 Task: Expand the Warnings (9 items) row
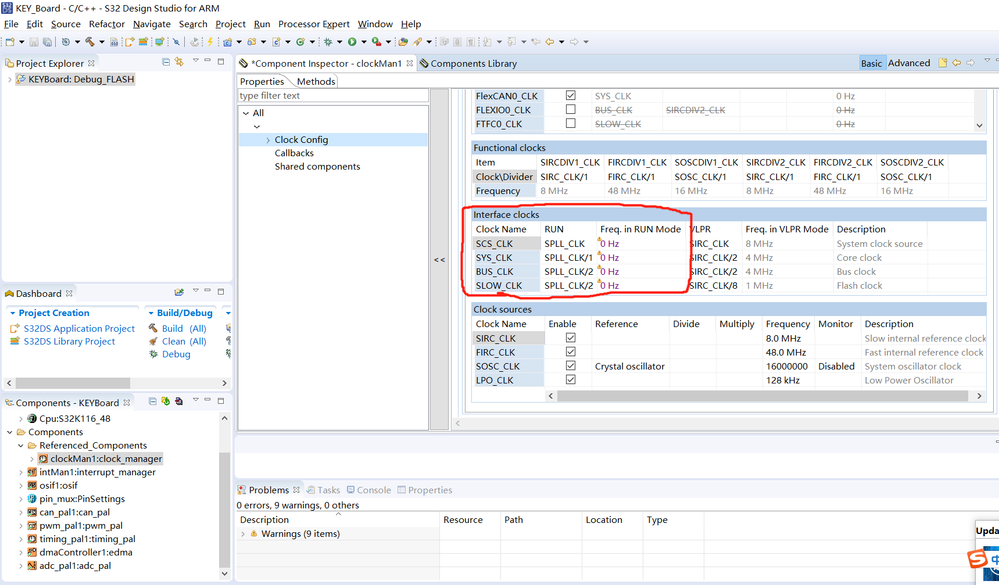(x=243, y=534)
